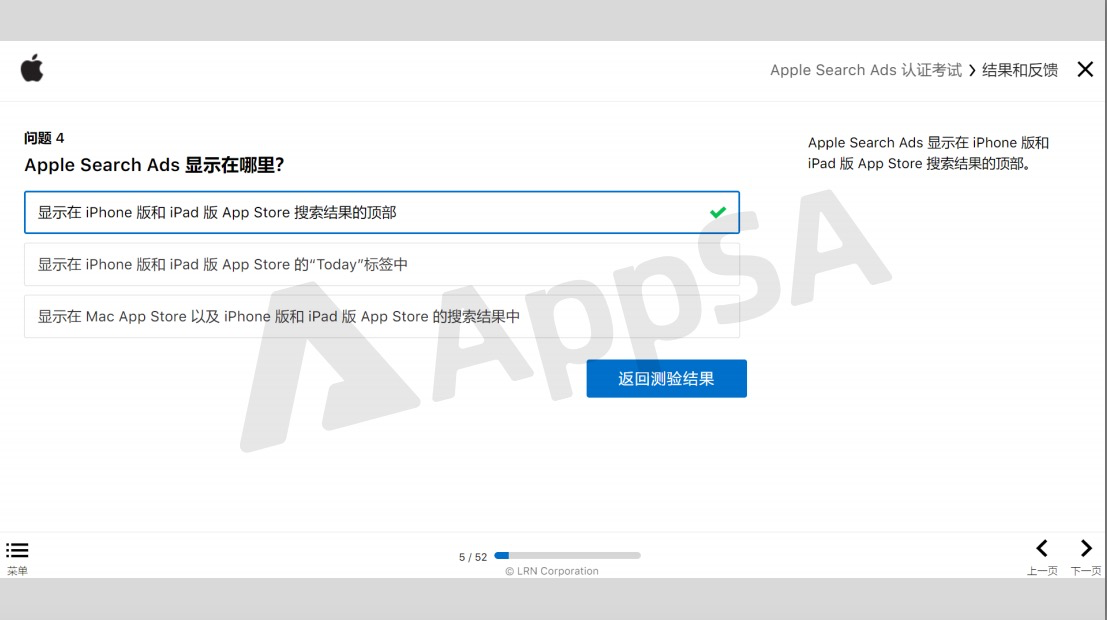Viewport: 1107px width, 620px height.
Task: Click the green checkmark on correct answer
Action: coord(718,213)
